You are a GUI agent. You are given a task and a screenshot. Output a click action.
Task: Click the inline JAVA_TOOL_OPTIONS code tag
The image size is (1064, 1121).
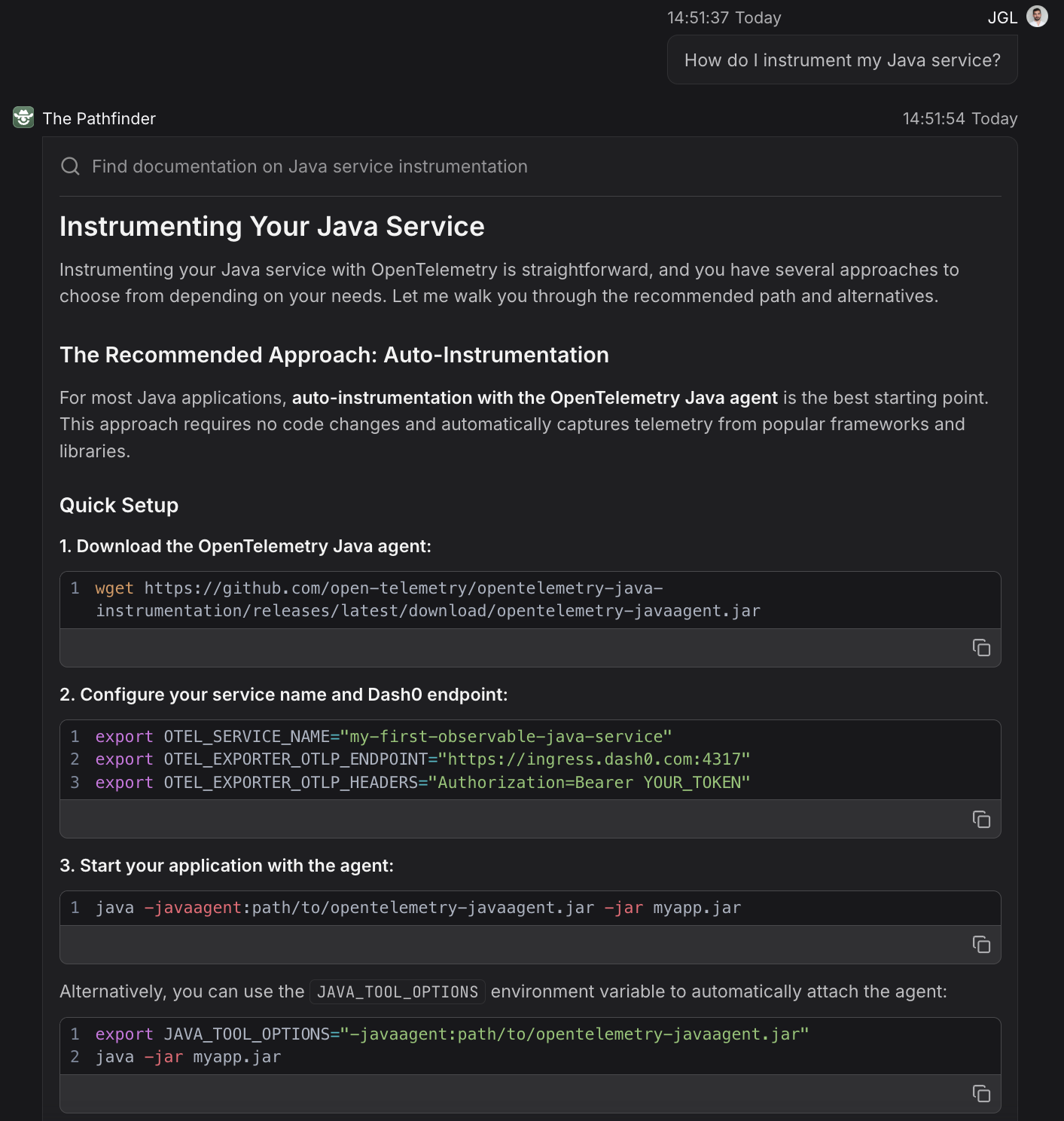(398, 992)
